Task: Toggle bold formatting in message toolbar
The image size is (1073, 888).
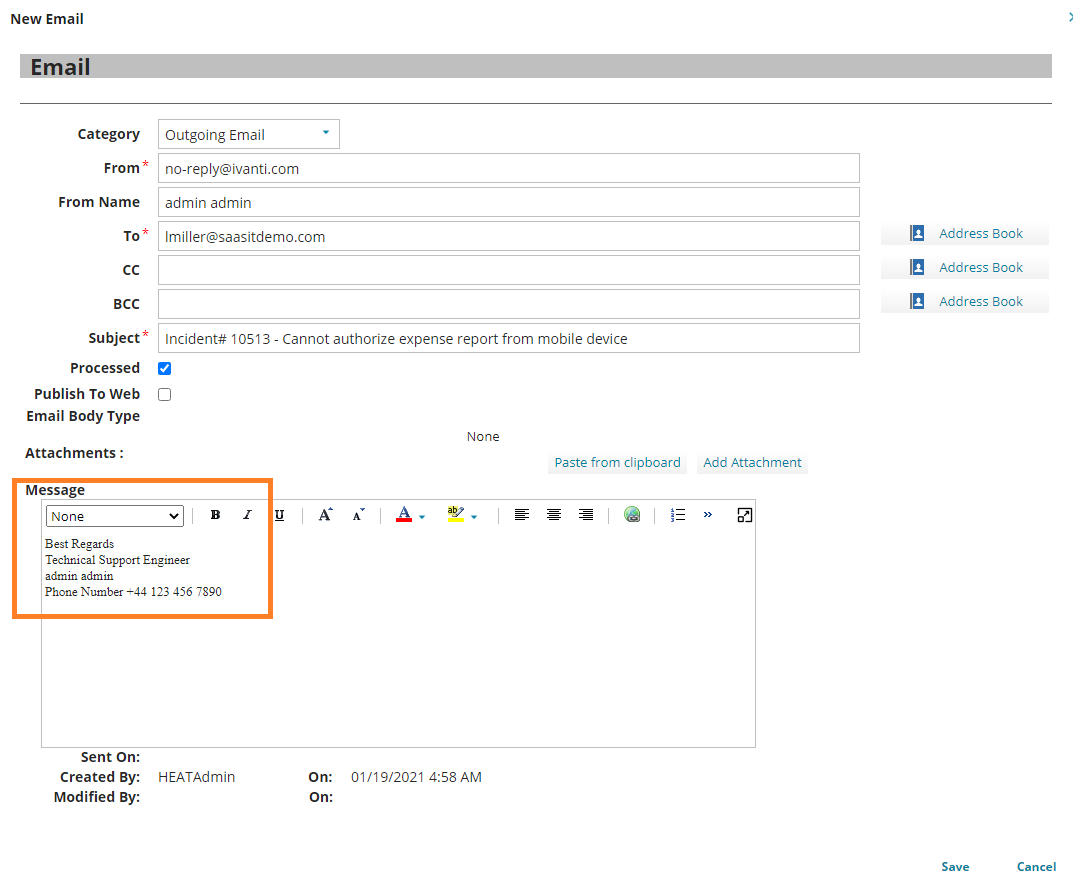Action: tap(215, 515)
